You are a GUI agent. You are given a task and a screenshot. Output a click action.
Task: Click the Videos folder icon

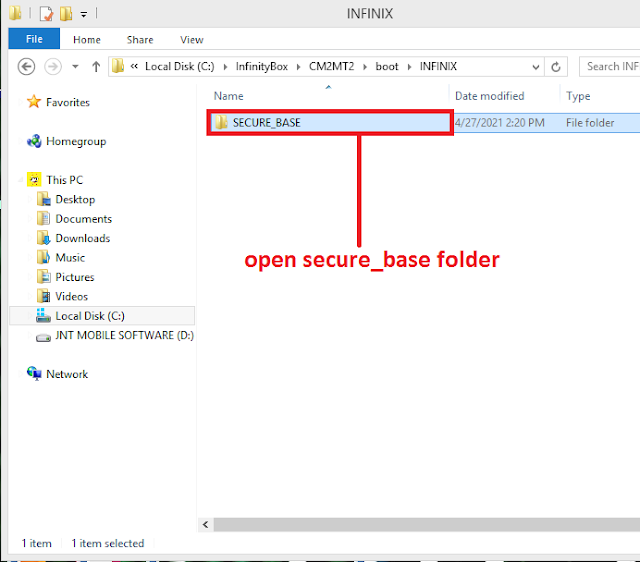(43, 296)
